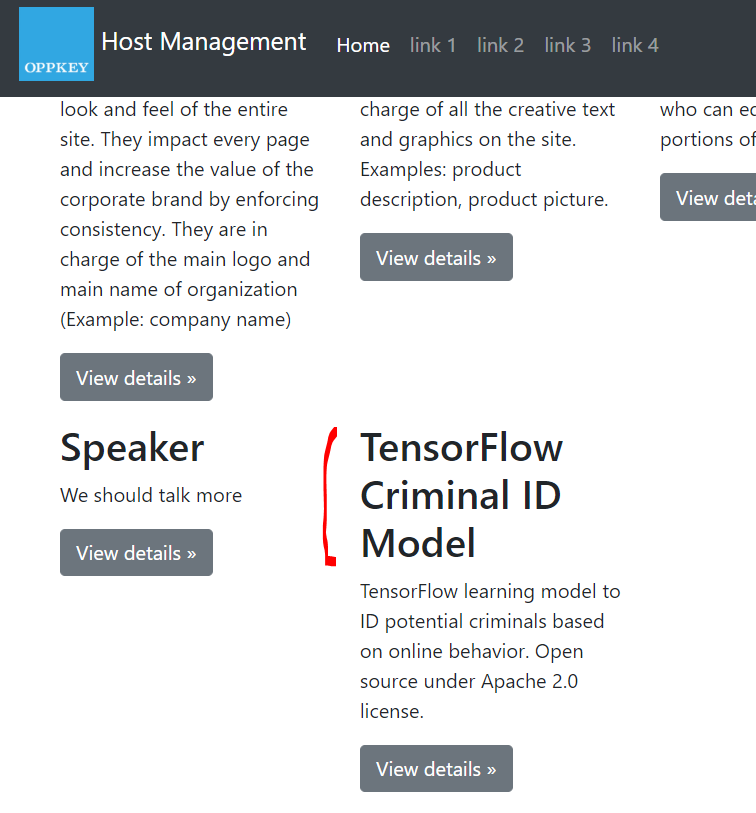View details below the company name paragraph
The width and height of the screenshot is (756, 813).
tap(136, 377)
